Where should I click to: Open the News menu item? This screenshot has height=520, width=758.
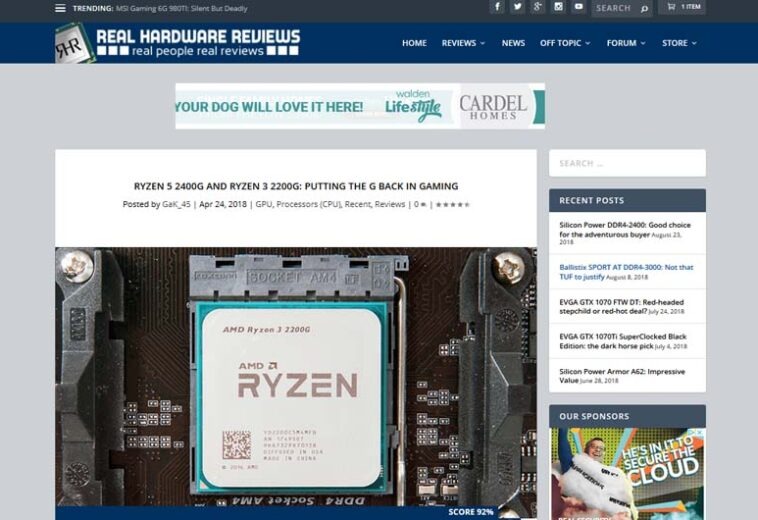(513, 43)
